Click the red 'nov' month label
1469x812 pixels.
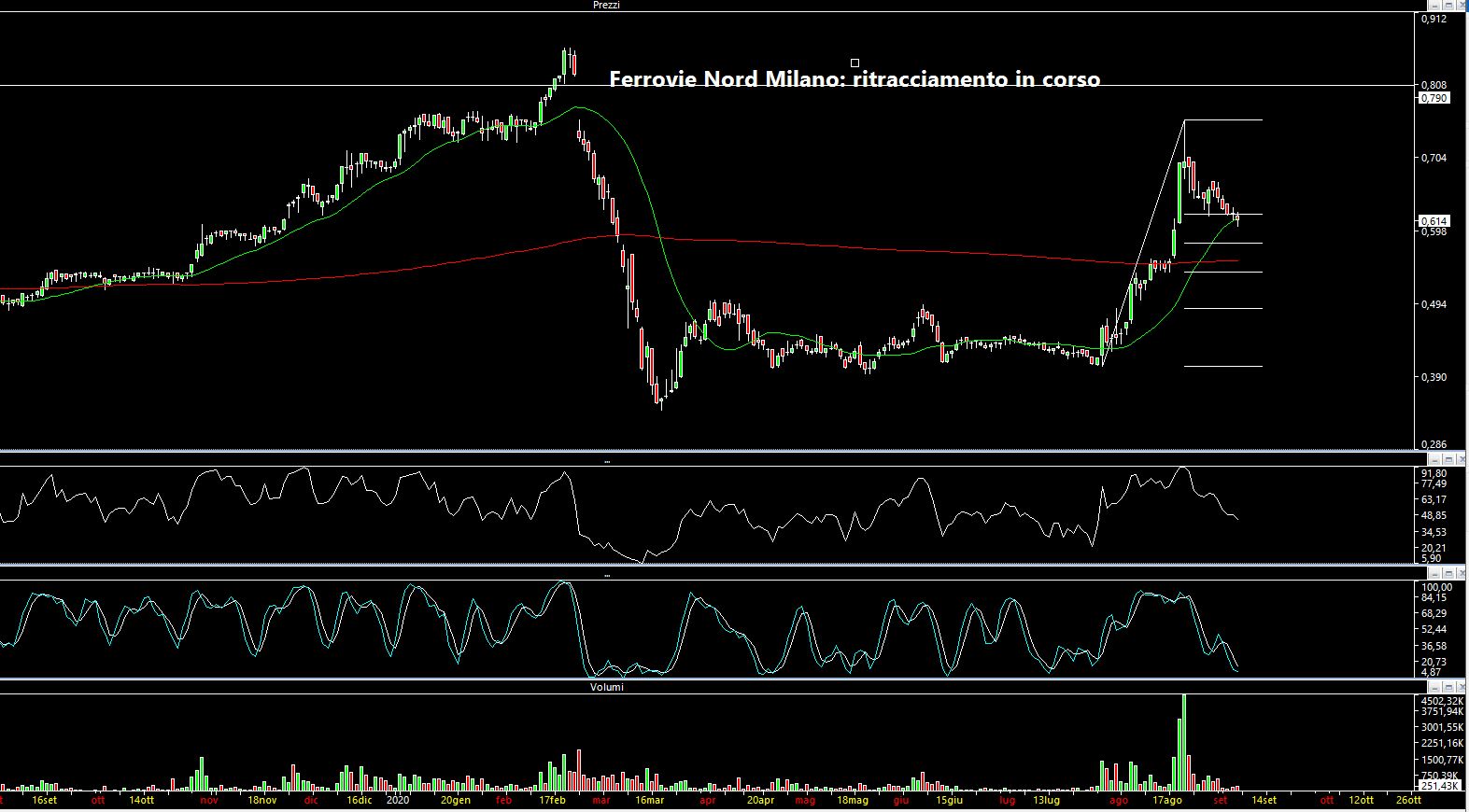coord(210,800)
